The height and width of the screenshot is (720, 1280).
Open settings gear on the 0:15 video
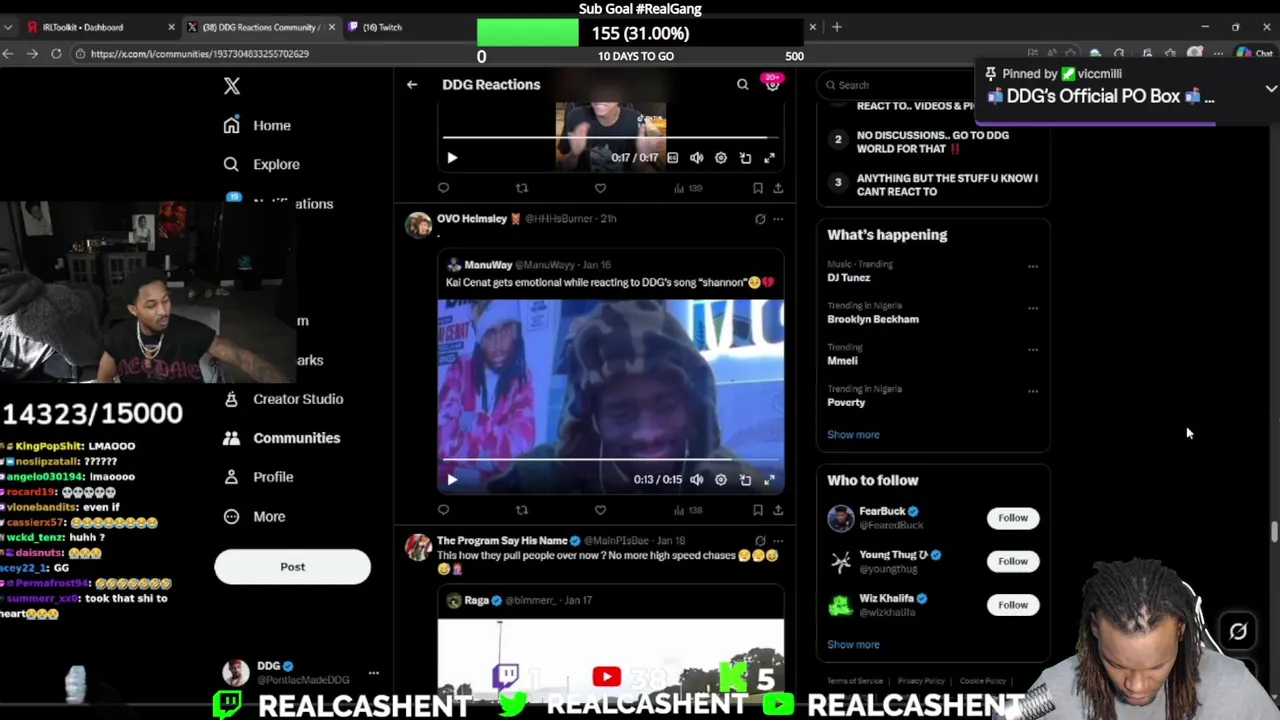click(x=721, y=480)
